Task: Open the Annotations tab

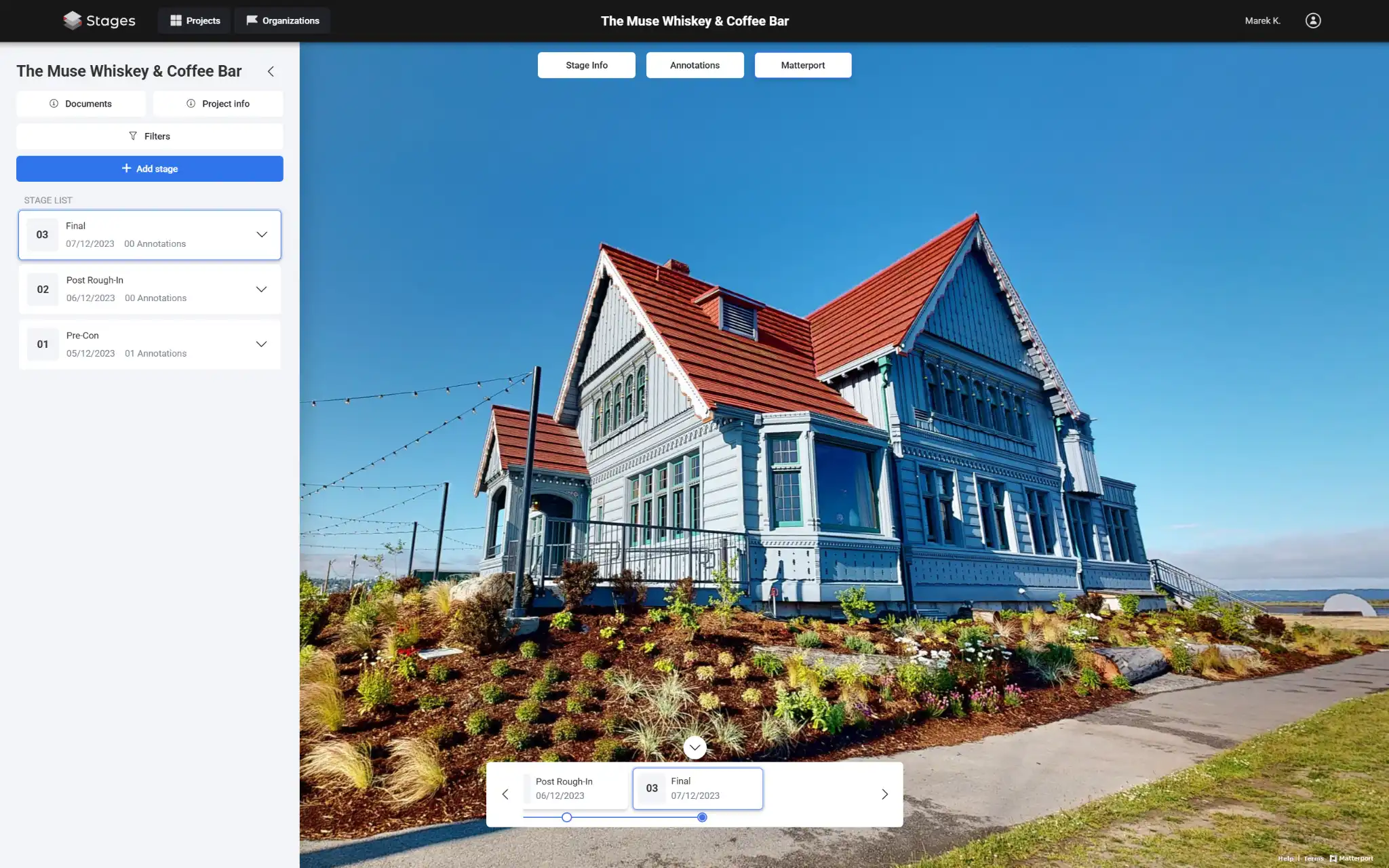Action: pos(694,65)
